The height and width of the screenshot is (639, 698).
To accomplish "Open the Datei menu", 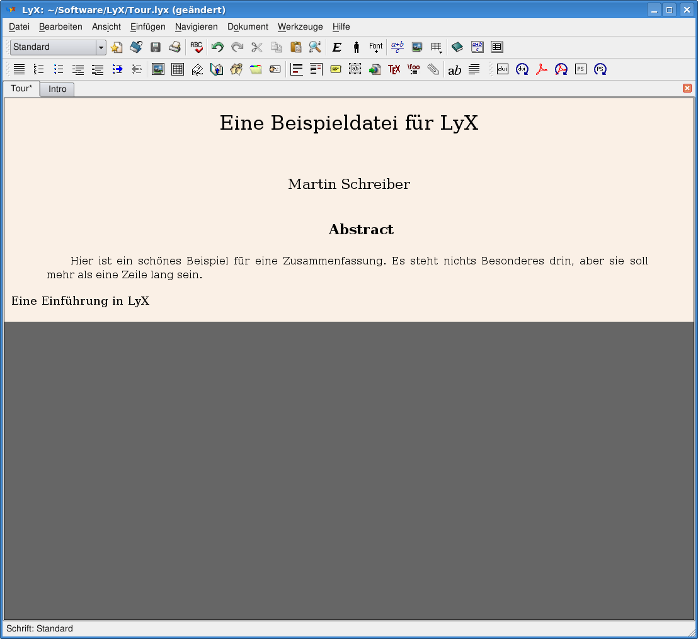I will click(19, 27).
